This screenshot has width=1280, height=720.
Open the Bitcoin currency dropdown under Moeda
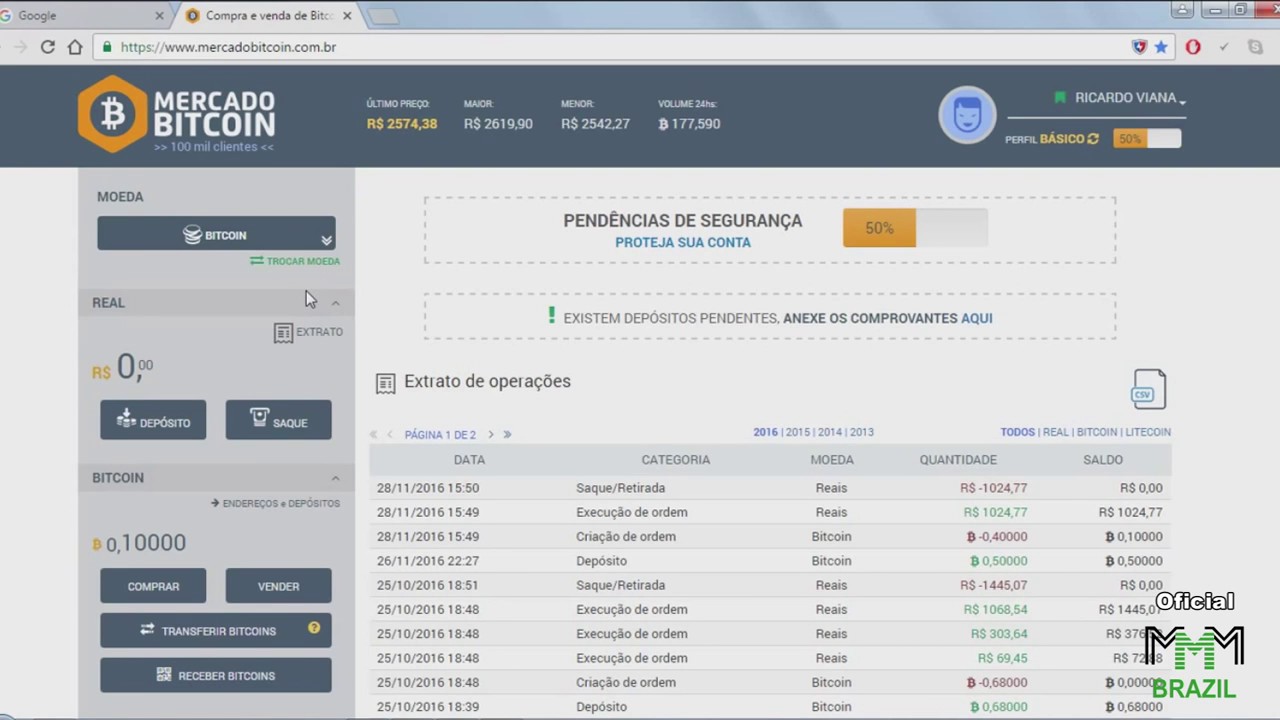(216, 234)
